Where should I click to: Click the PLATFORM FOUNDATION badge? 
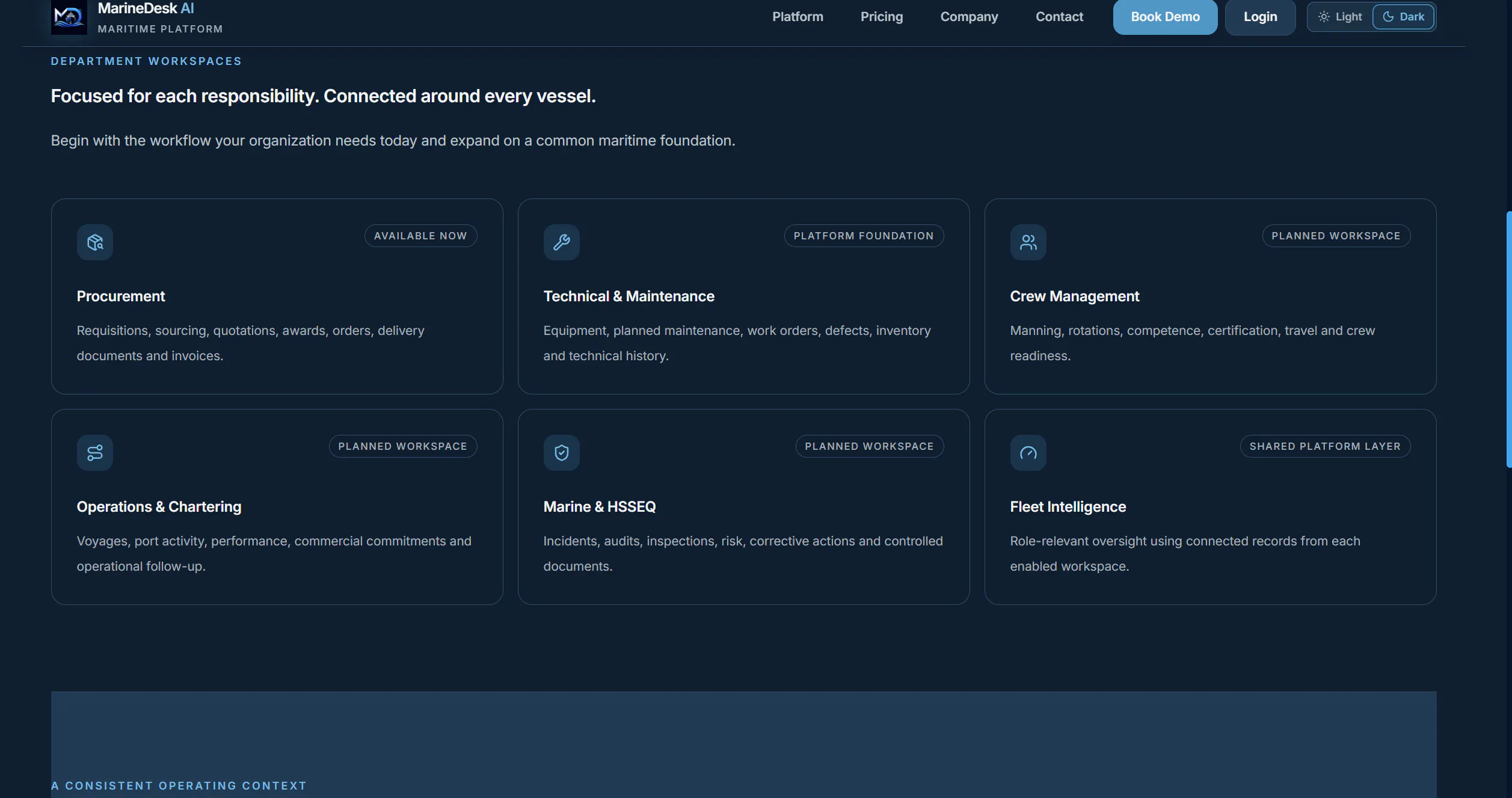tap(864, 236)
